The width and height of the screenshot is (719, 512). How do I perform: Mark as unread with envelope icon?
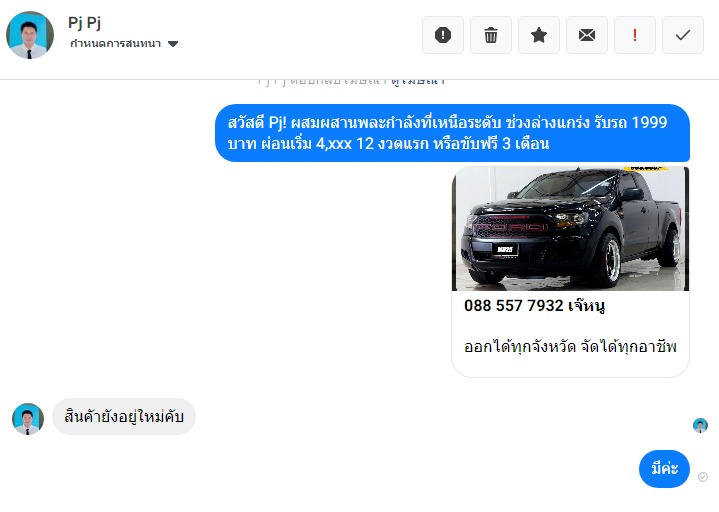point(587,35)
